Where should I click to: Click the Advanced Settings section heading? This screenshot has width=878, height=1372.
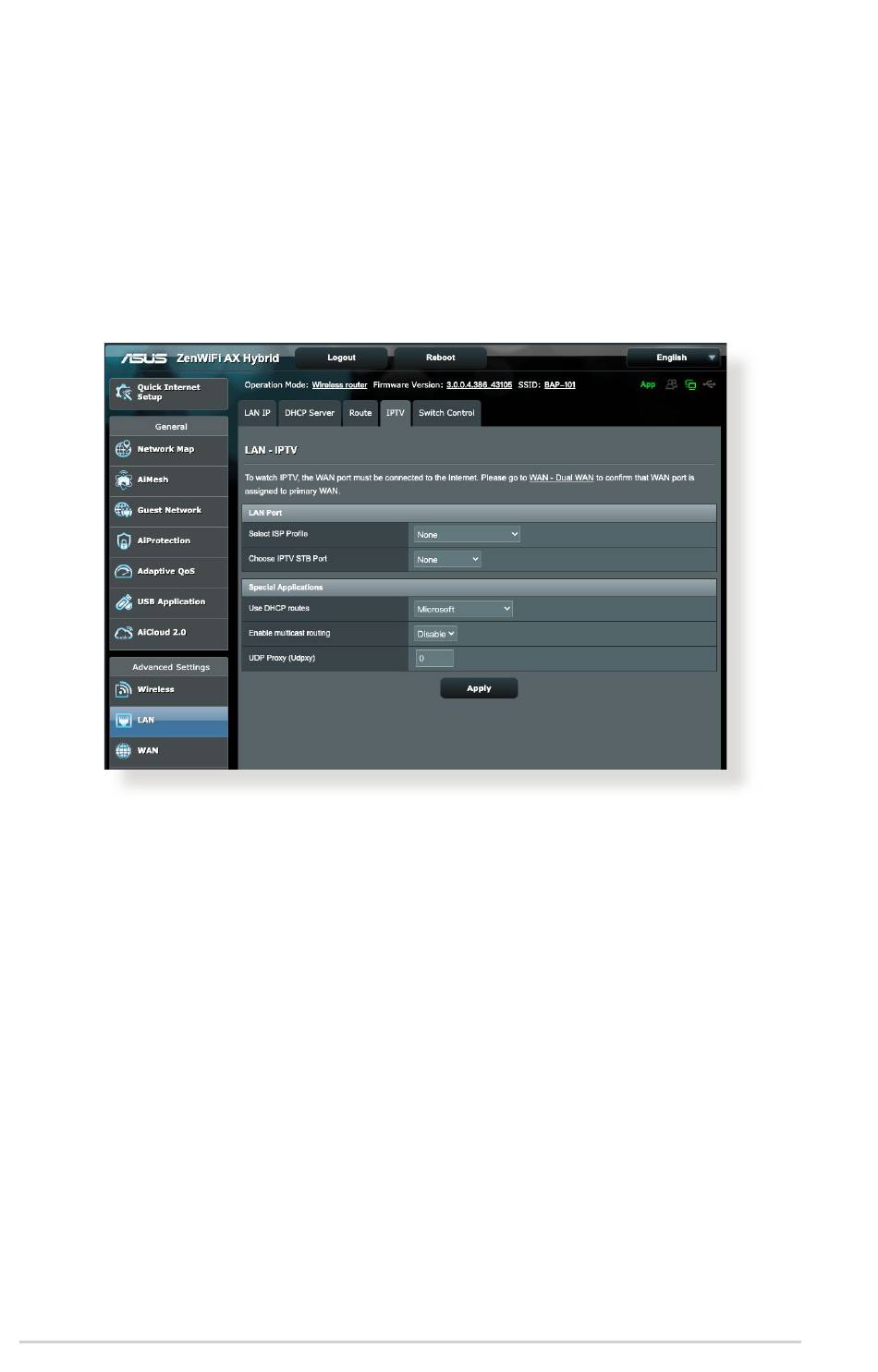coord(169,667)
